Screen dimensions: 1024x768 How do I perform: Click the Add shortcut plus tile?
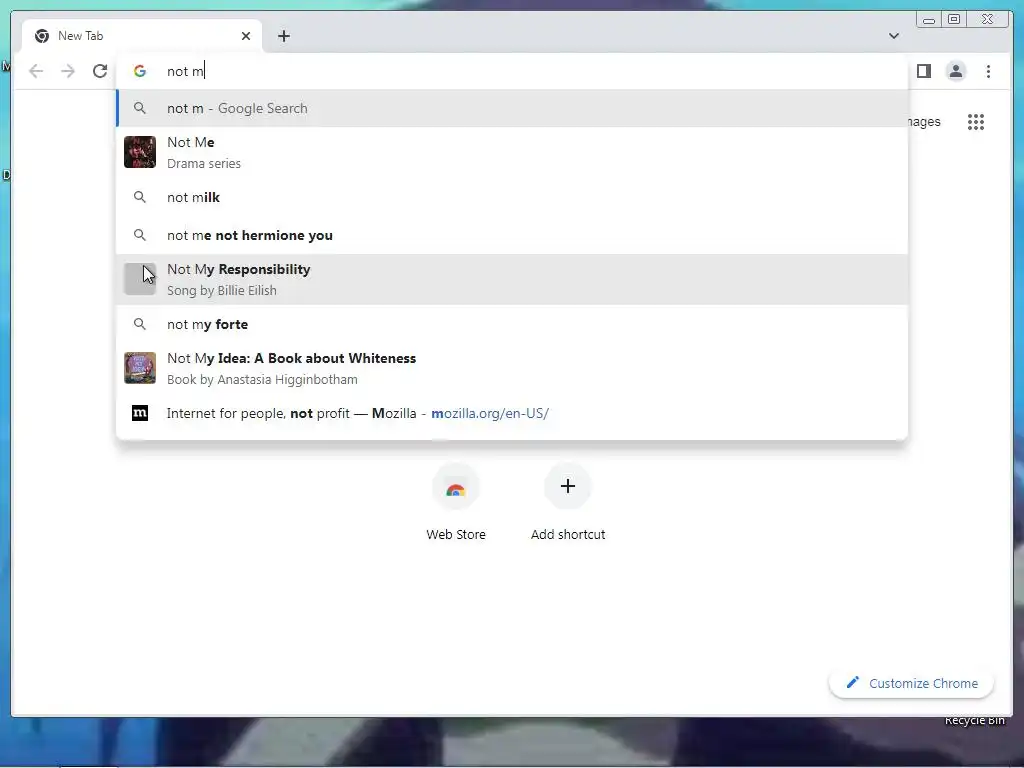click(x=568, y=487)
